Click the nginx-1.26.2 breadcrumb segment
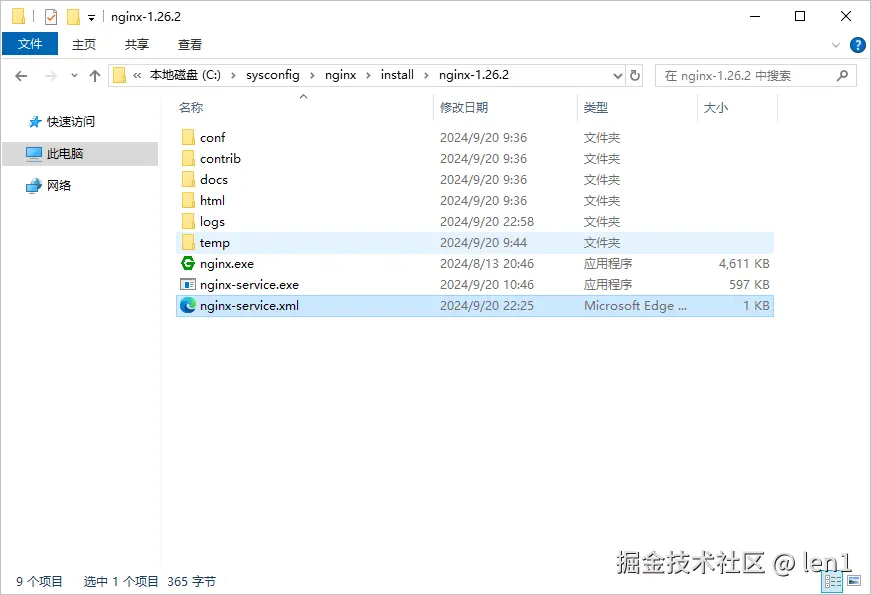Viewport: 871px width, 595px height. click(474, 75)
